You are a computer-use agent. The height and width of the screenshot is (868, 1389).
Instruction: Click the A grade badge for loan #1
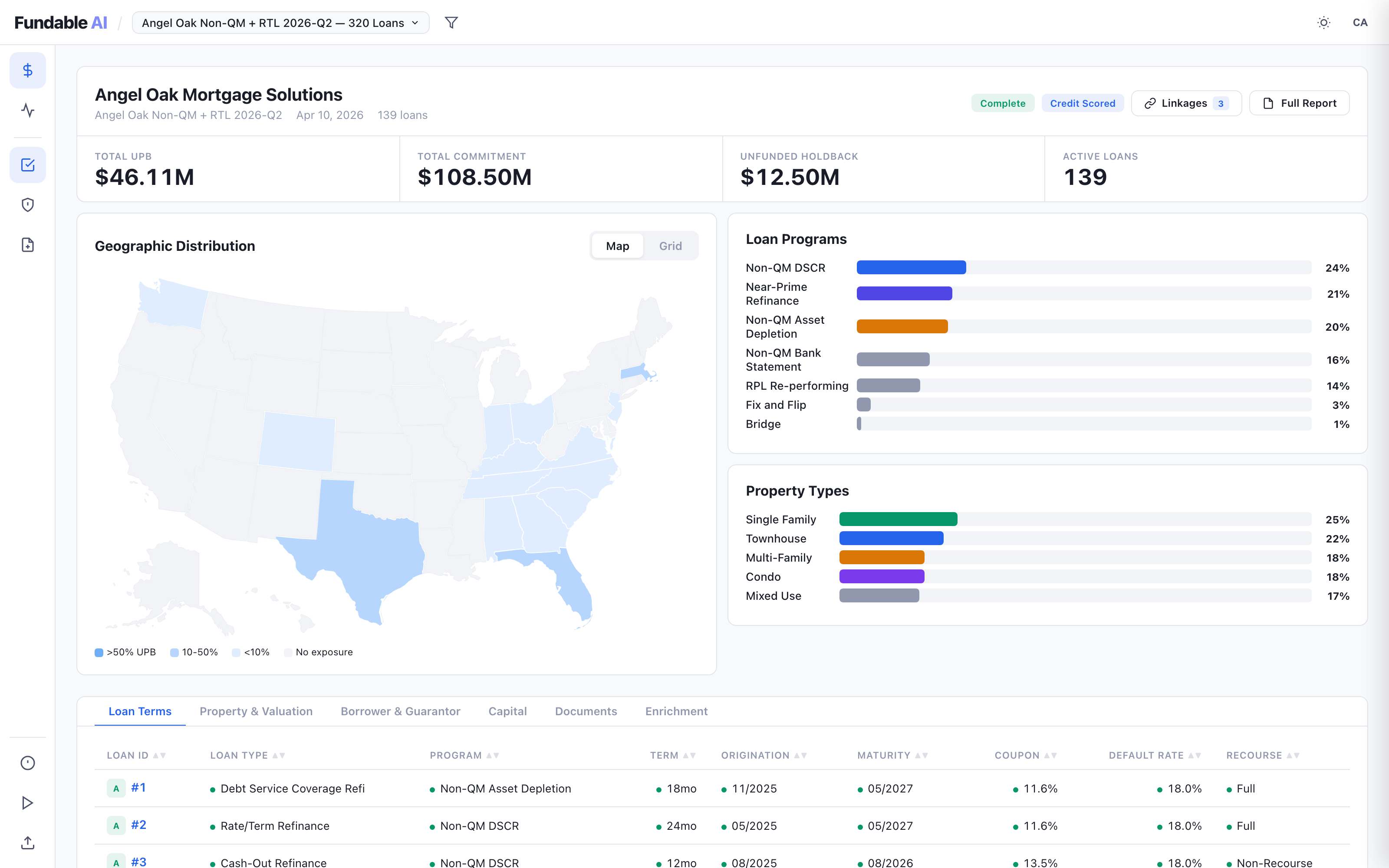pos(116,788)
